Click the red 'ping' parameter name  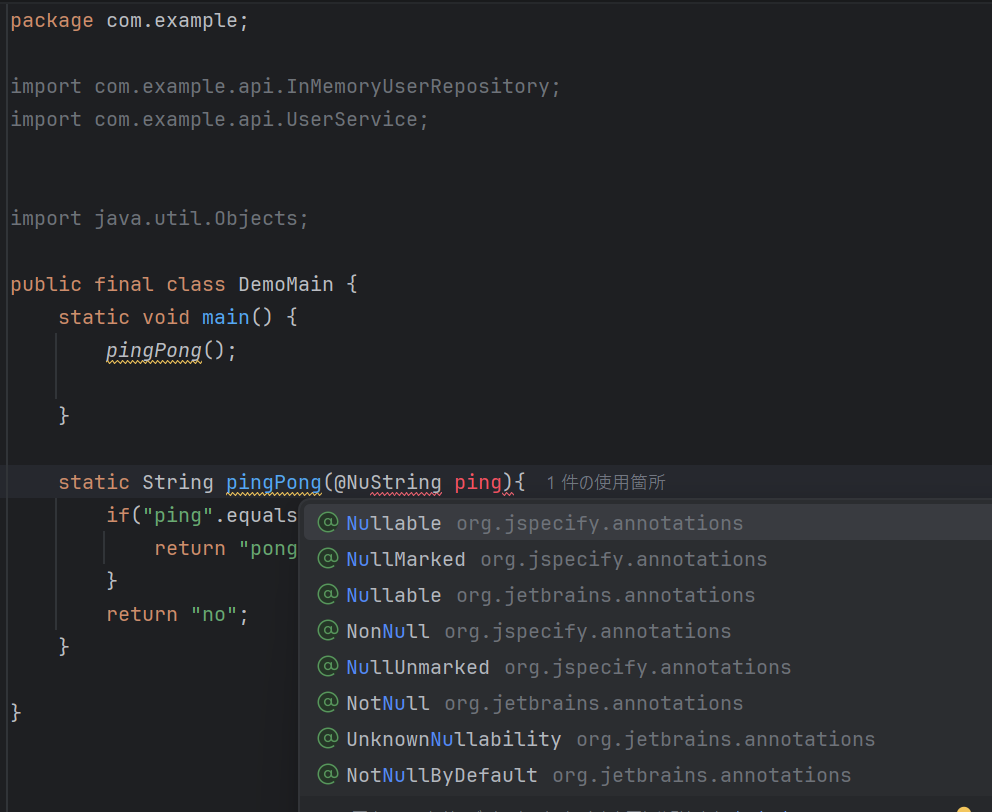click(x=478, y=482)
